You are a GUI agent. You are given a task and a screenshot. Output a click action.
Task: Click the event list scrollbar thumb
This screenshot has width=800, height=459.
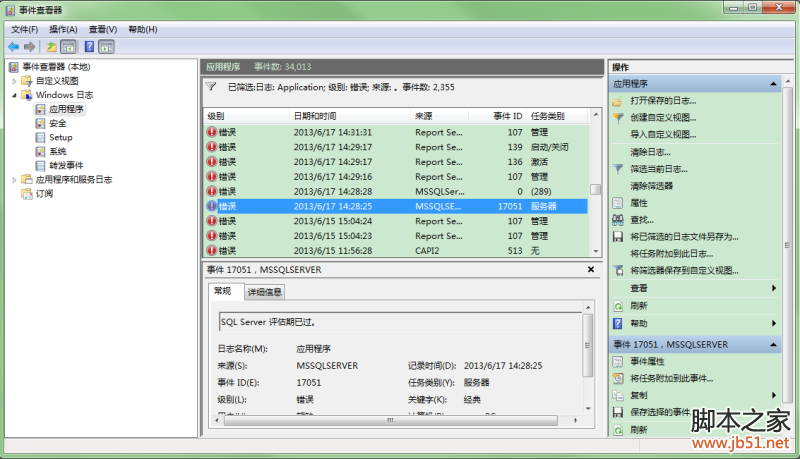pos(595,189)
